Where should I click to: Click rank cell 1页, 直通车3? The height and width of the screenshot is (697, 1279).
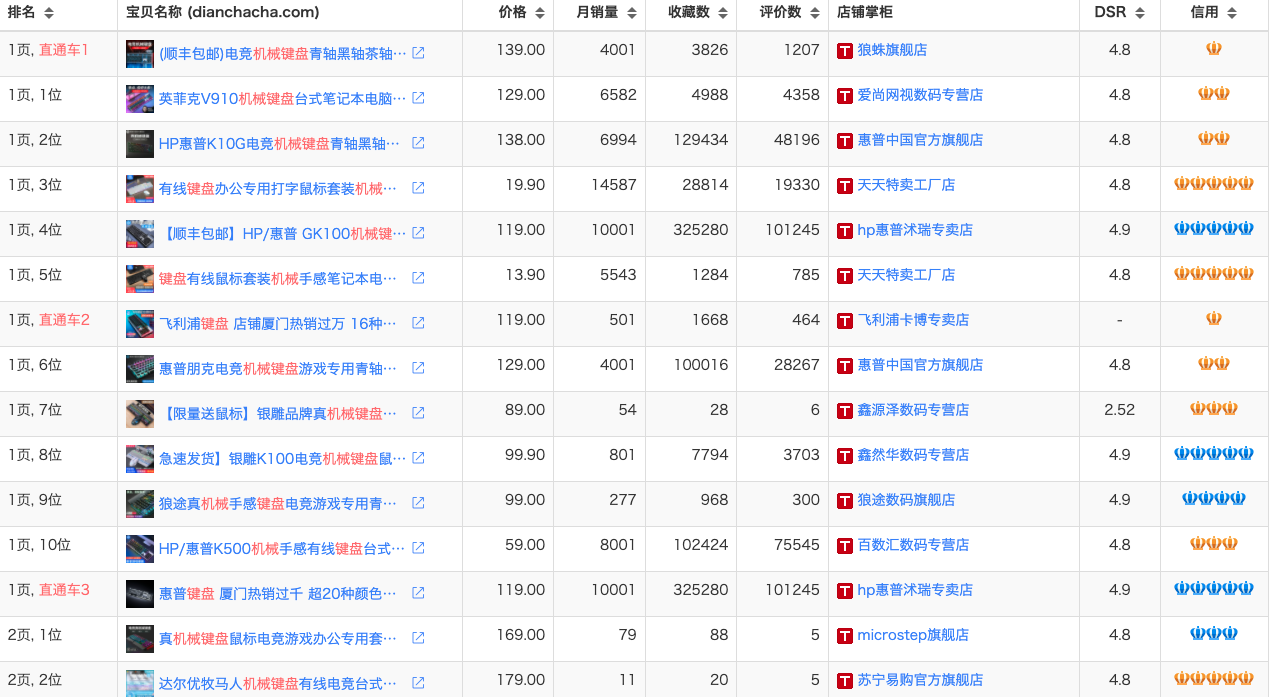coord(48,590)
